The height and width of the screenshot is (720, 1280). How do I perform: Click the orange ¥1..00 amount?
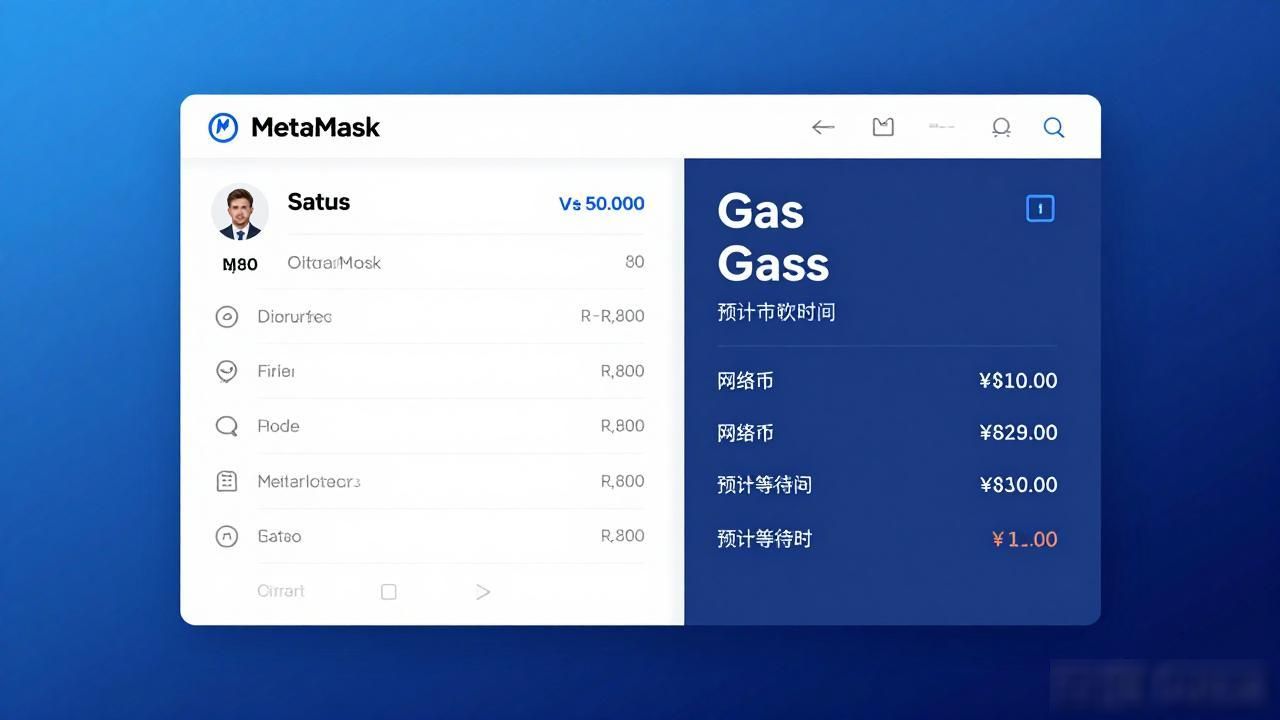[x=1025, y=539]
